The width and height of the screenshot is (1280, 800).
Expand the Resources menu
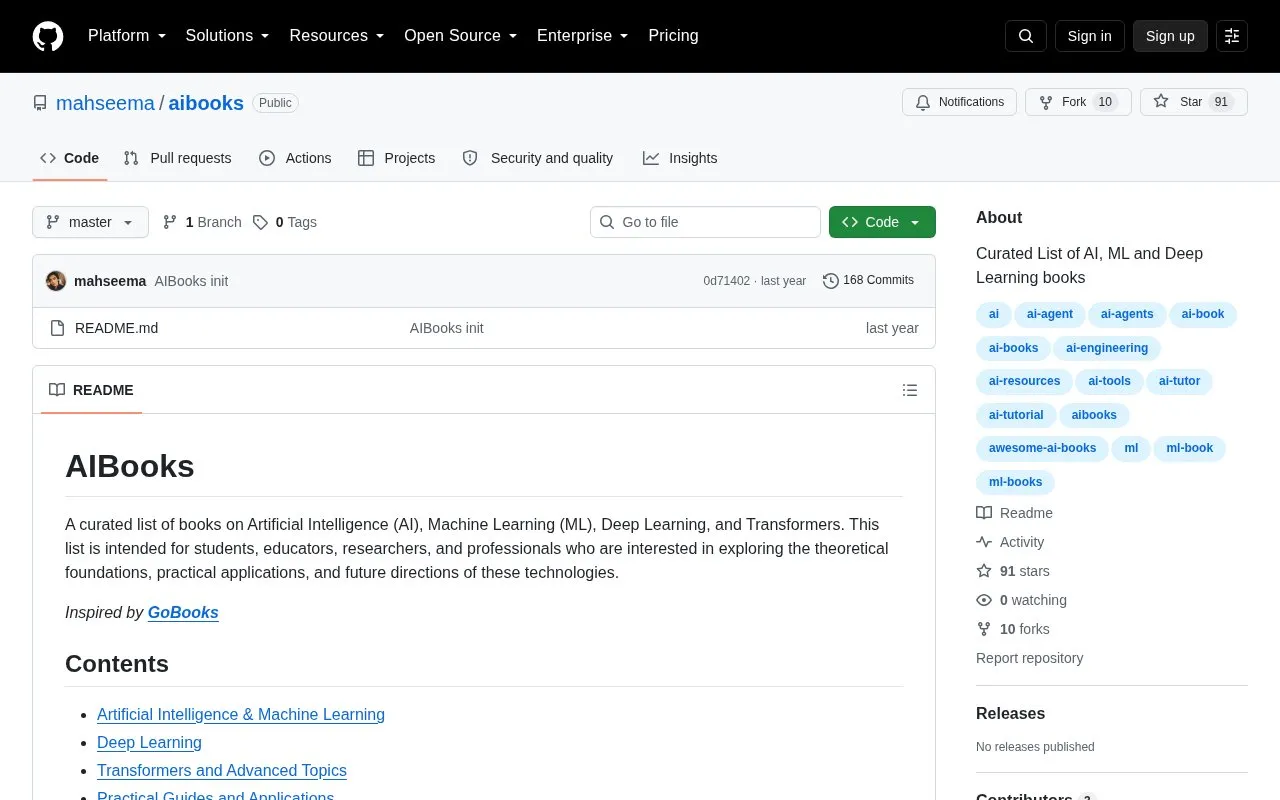click(337, 36)
